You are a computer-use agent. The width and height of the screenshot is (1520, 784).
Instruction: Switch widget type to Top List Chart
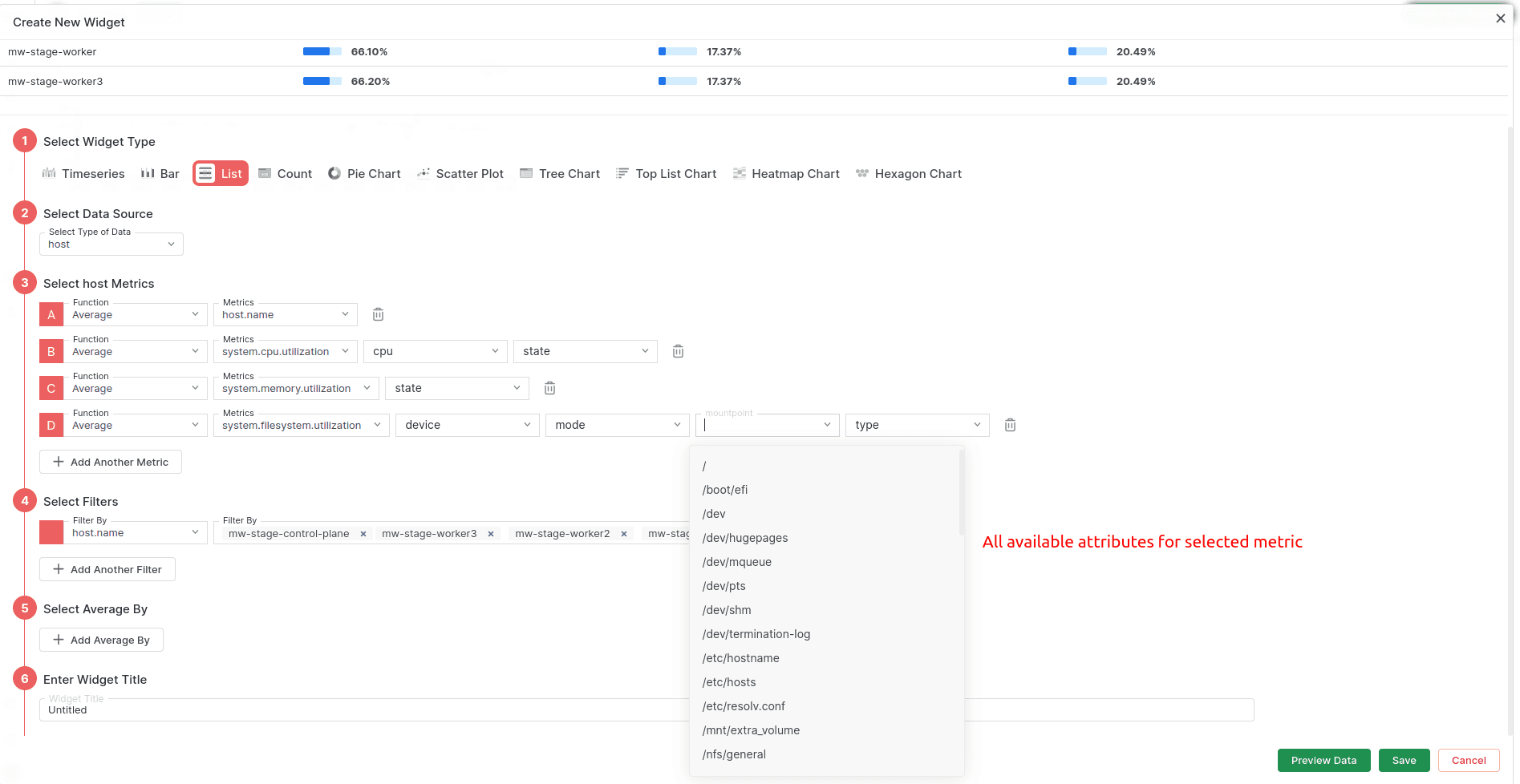[x=666, y=174]
